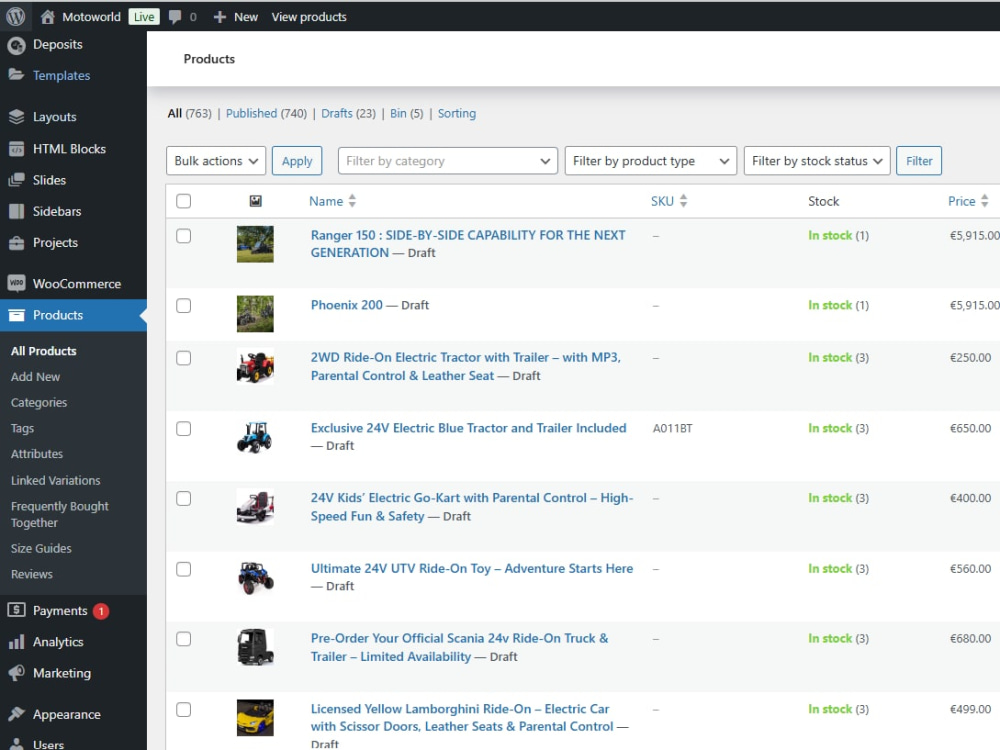
Task: Check the Ultimate 24V UTV checkbox
Action: coord(184,569)
